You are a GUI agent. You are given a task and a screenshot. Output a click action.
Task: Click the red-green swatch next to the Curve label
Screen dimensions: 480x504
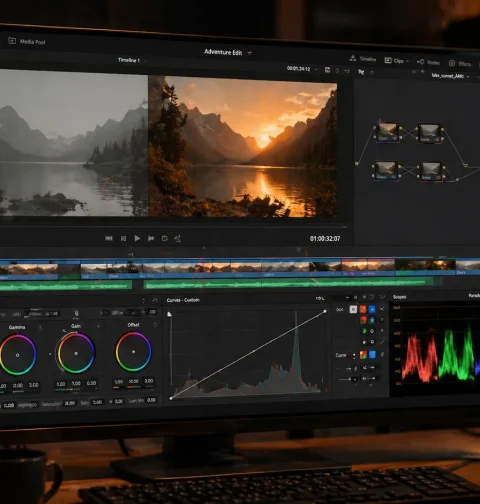click(x=363, y=355)
